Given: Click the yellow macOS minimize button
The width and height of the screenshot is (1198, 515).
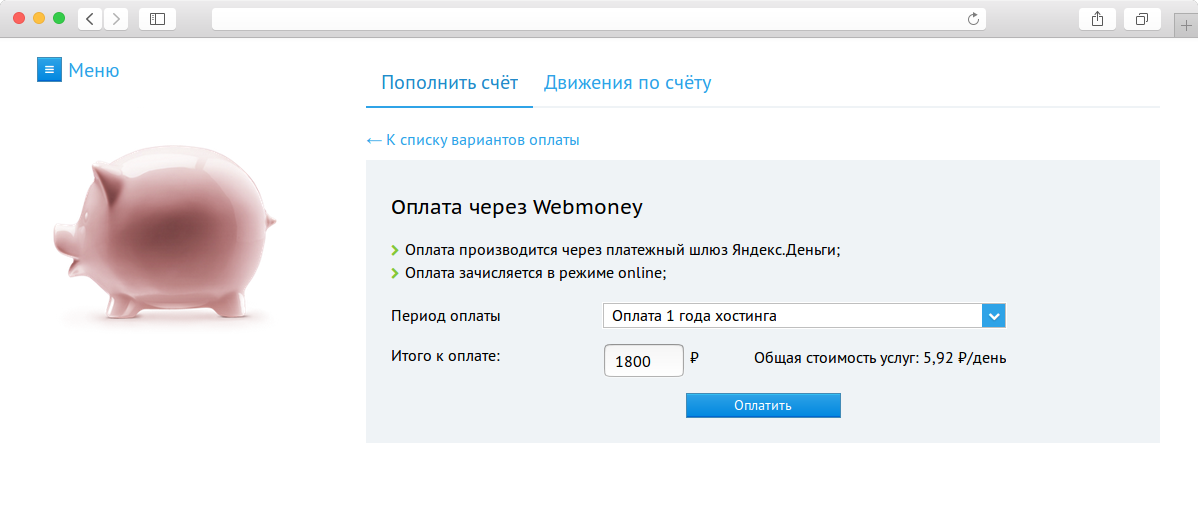Looking at the screenshot, I should [39, 18].
